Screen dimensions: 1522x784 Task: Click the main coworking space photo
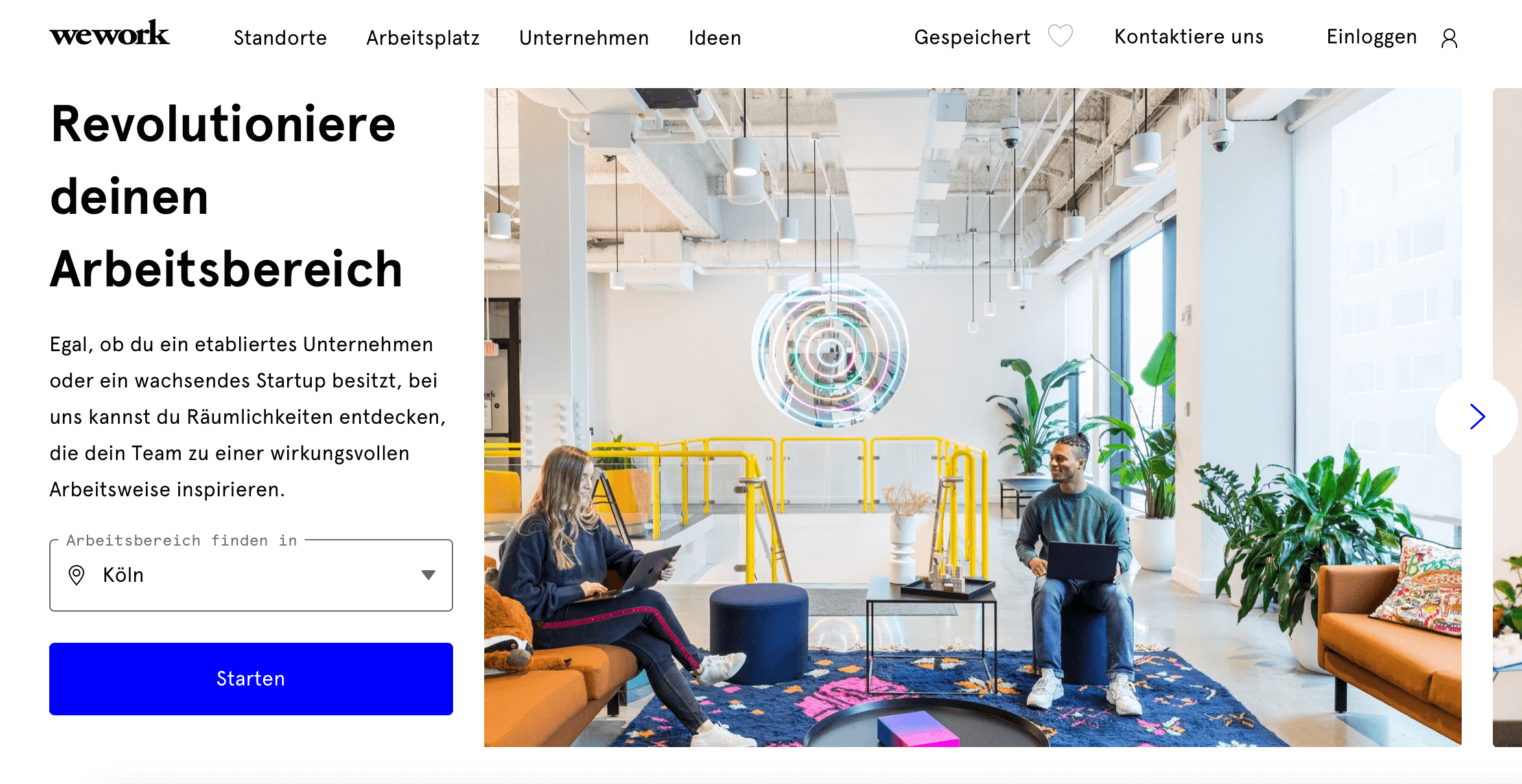[x=972, y=417]
